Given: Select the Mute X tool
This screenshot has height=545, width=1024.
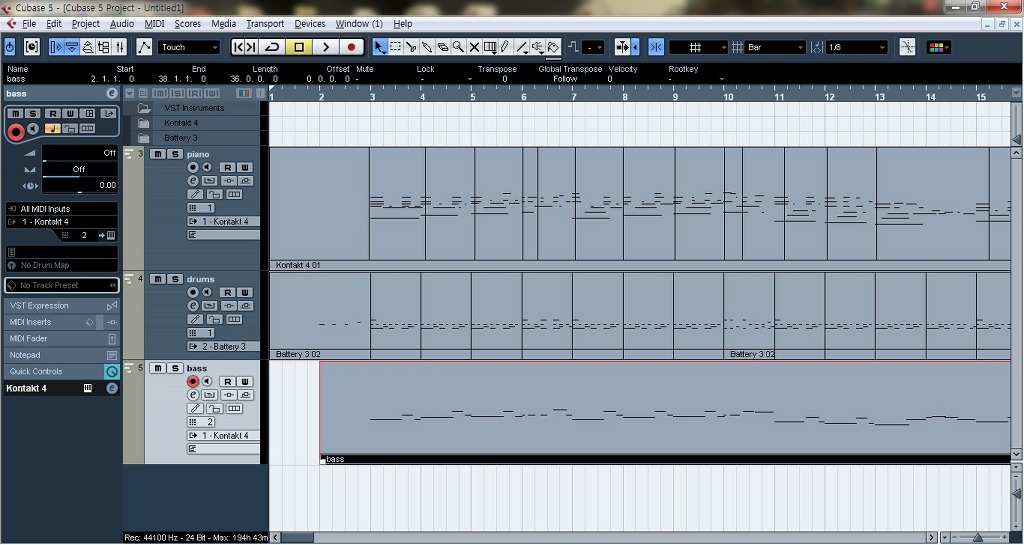Looking at the screenshot, I should coord(474,47).
